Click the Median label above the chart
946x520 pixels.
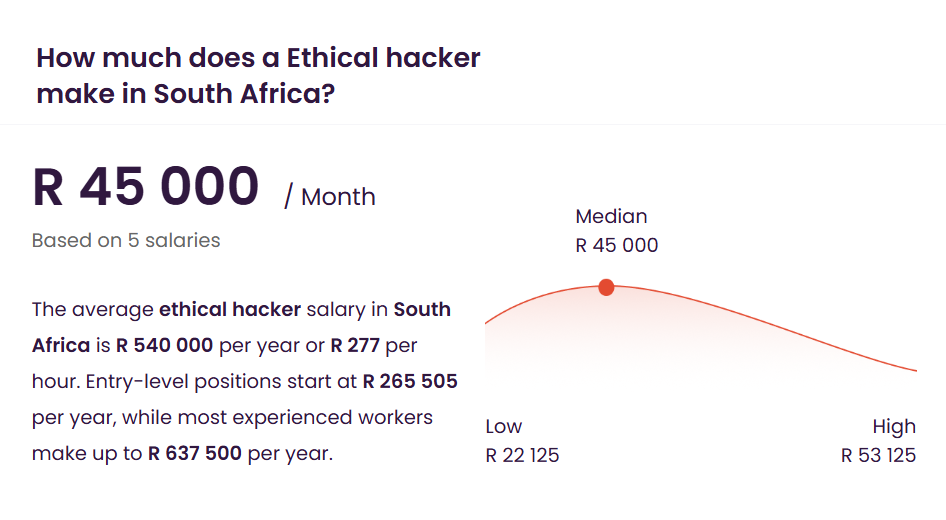tap(611, 216)
